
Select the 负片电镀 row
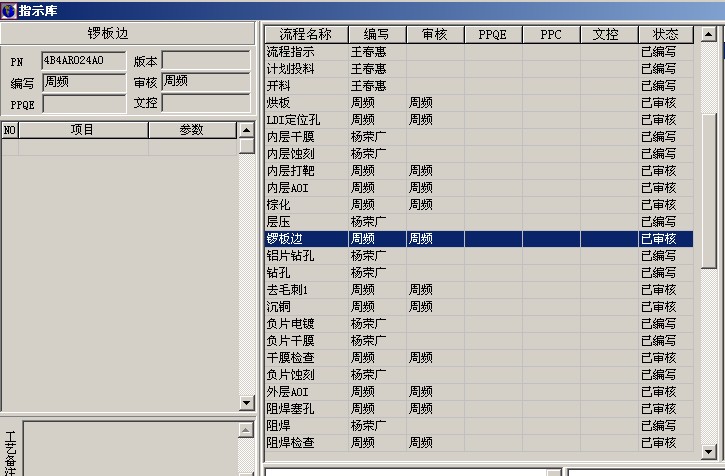[479, 324]
